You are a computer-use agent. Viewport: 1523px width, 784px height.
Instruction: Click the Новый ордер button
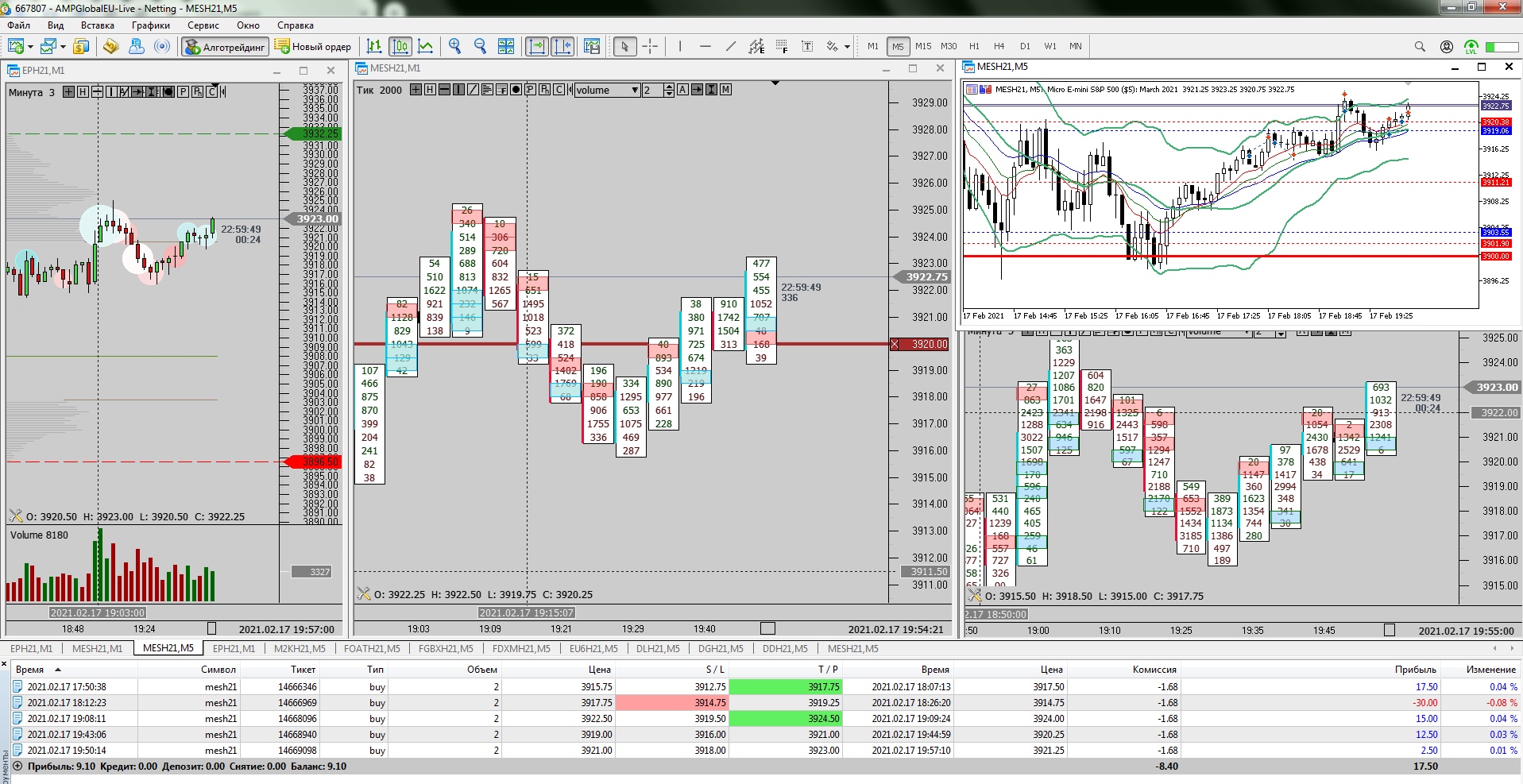tap(313, 47)
